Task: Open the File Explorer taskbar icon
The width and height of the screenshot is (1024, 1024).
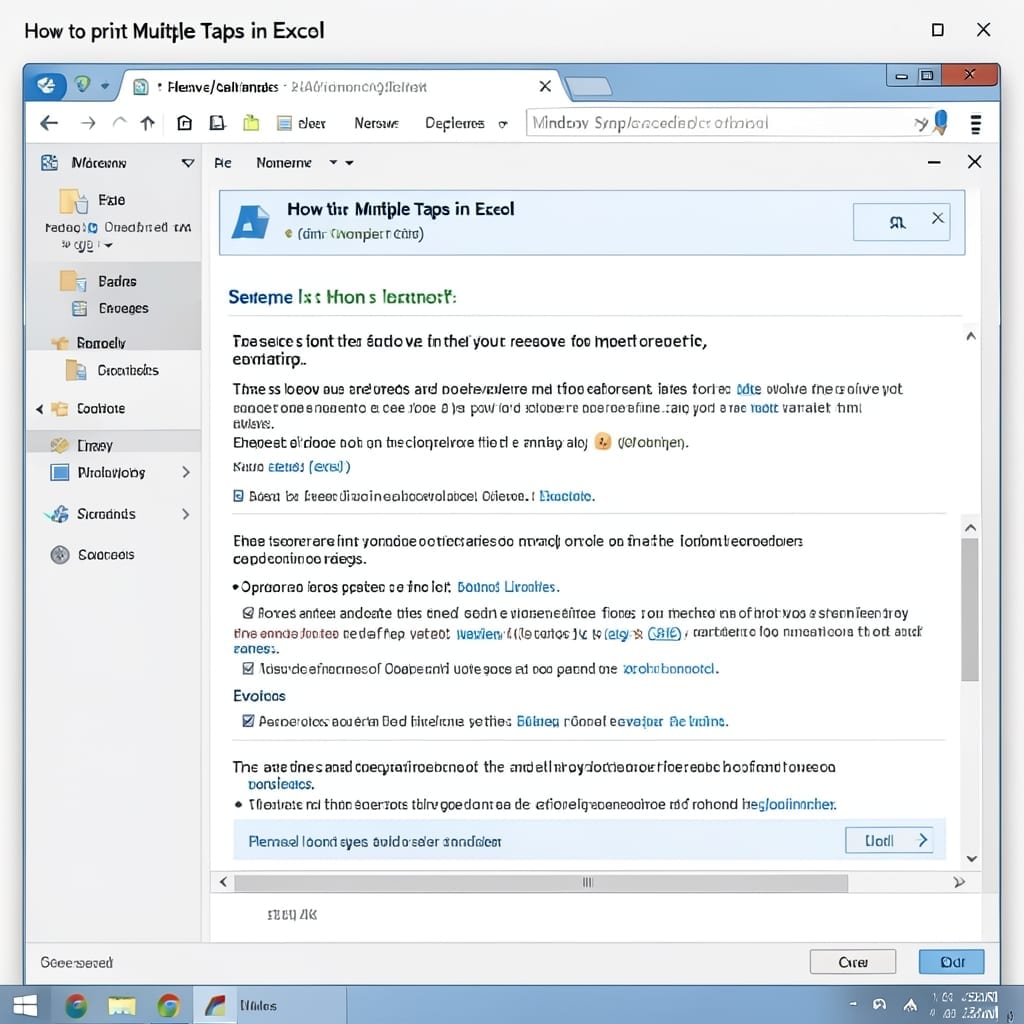Action: pos(121,1006)
